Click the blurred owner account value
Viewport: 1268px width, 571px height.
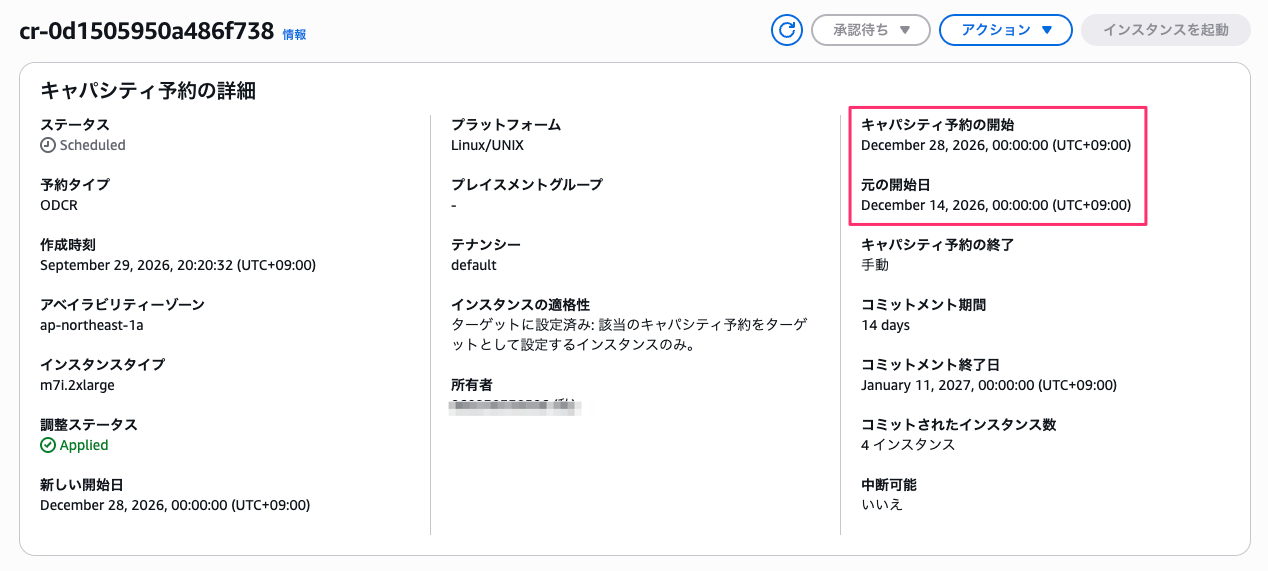[x=516, y=406]
